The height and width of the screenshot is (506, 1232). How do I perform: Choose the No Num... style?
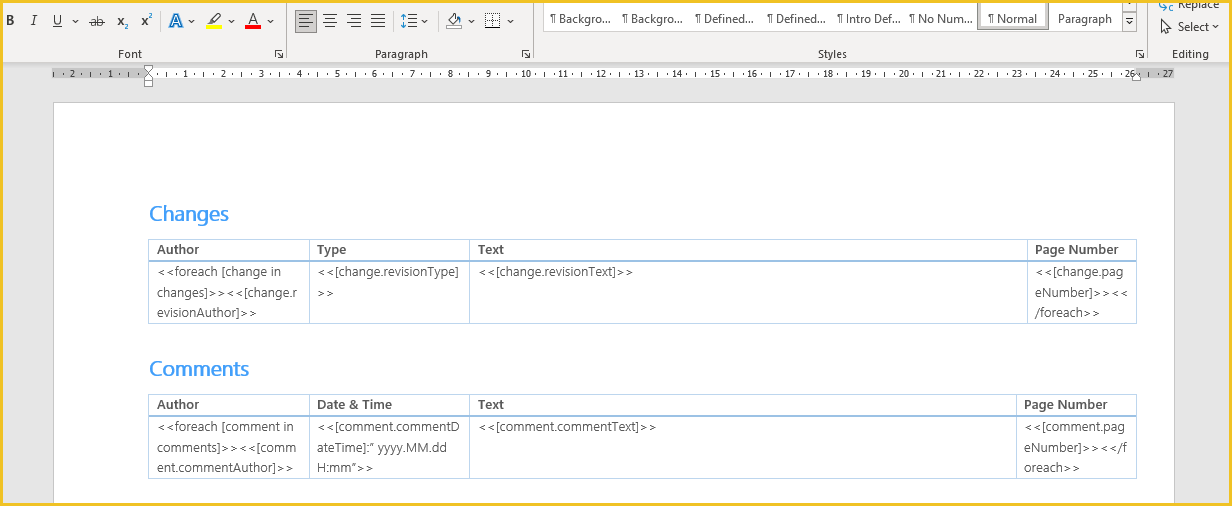[x=940, y=19]
